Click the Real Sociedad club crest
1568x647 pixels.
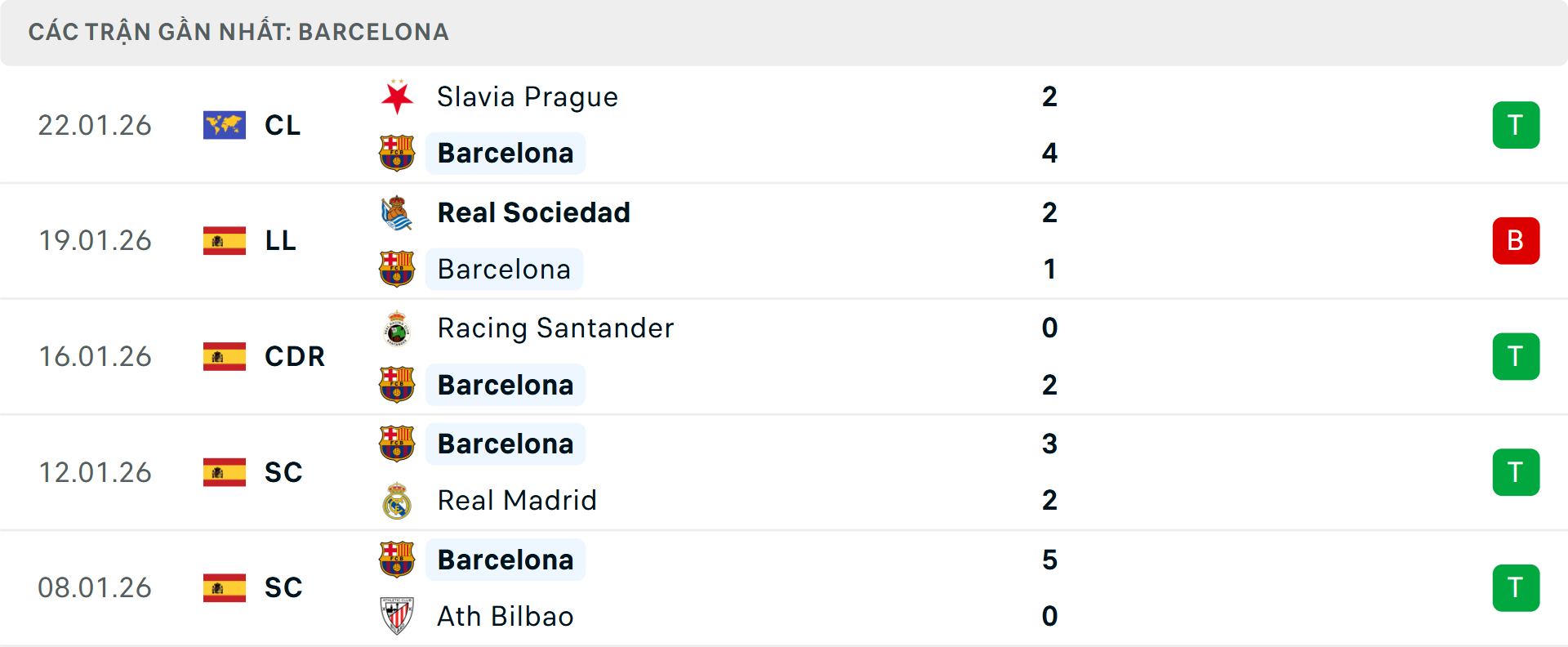tap(398, 212)
